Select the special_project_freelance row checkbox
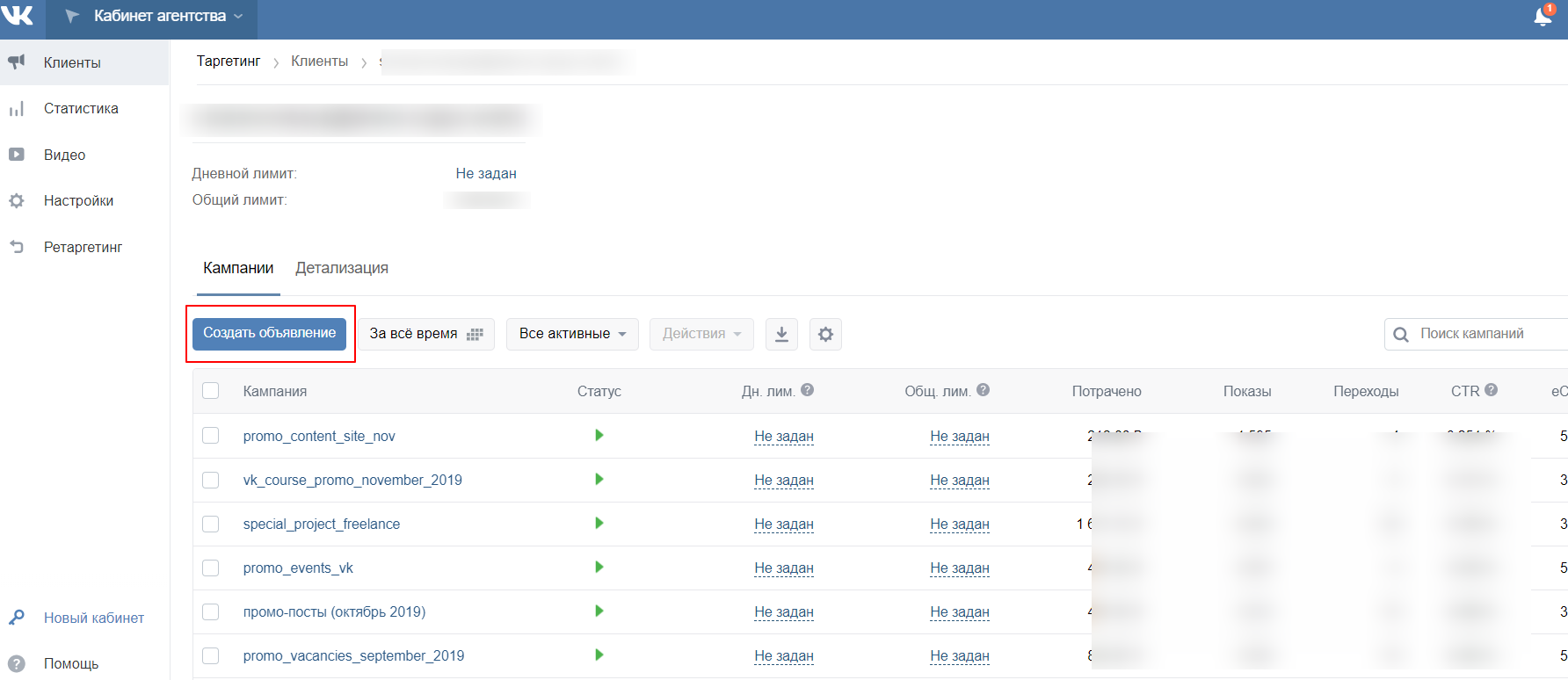The image size is (1568, 680). click(x=211, y=524)
